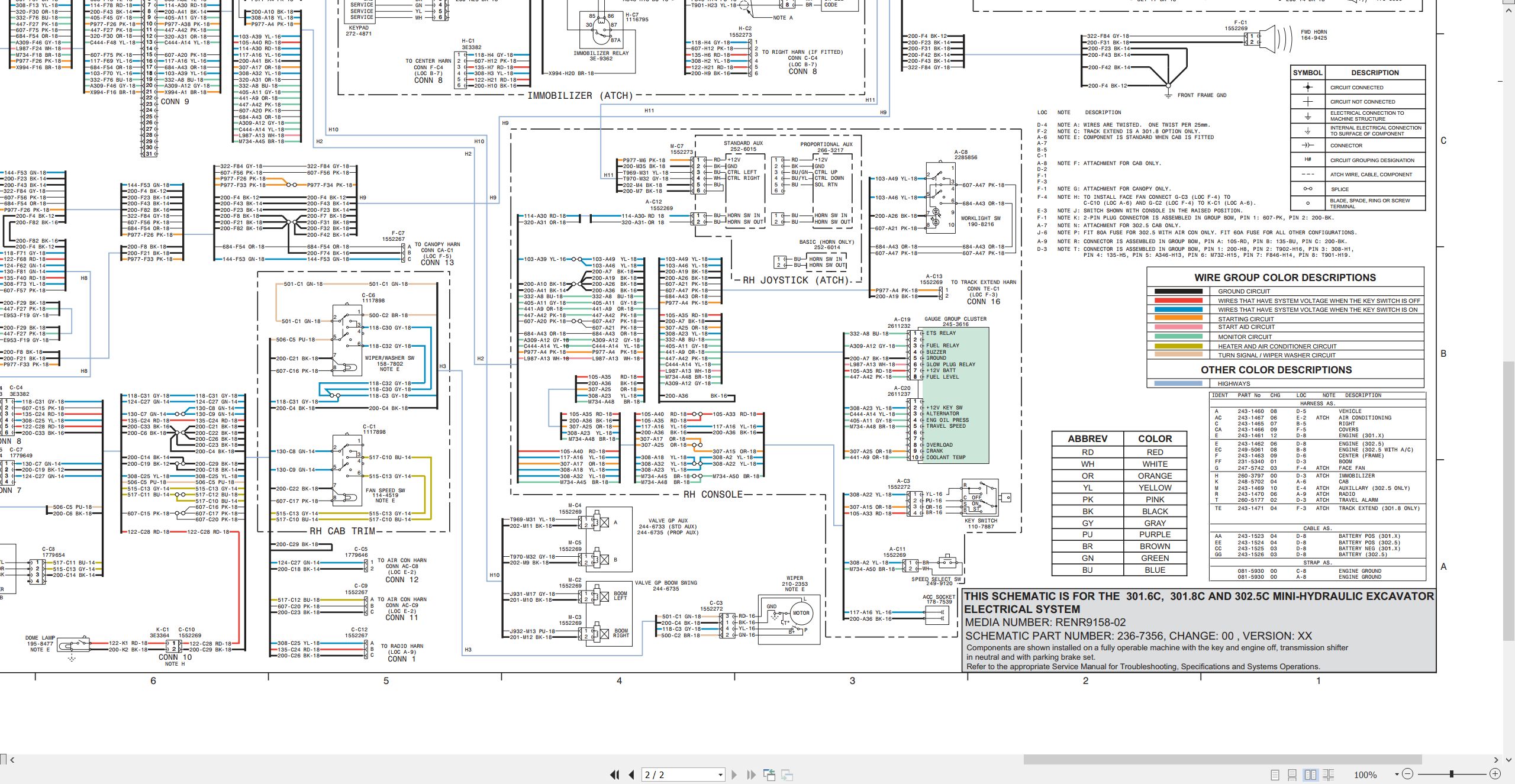The width and height of the screenshot is (1515, 784).
Task: Click the previous view icon
Action: [769, 775]
